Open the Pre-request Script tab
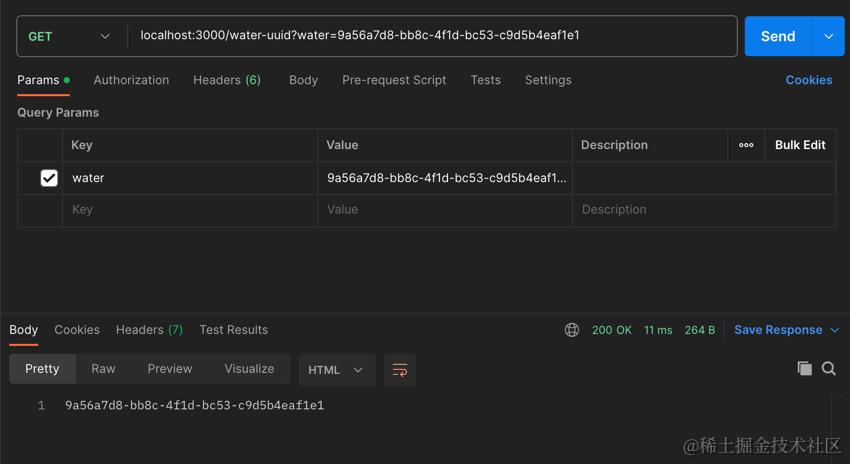 tap(394, 80)
